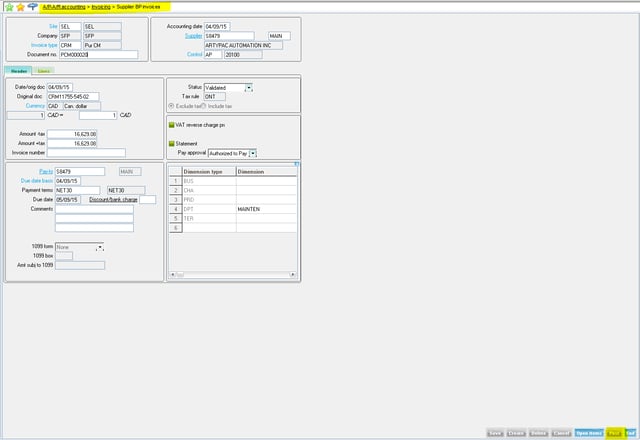Click the green star icon in top bar
Screen dimensions: 640x440
coord(7,6)
